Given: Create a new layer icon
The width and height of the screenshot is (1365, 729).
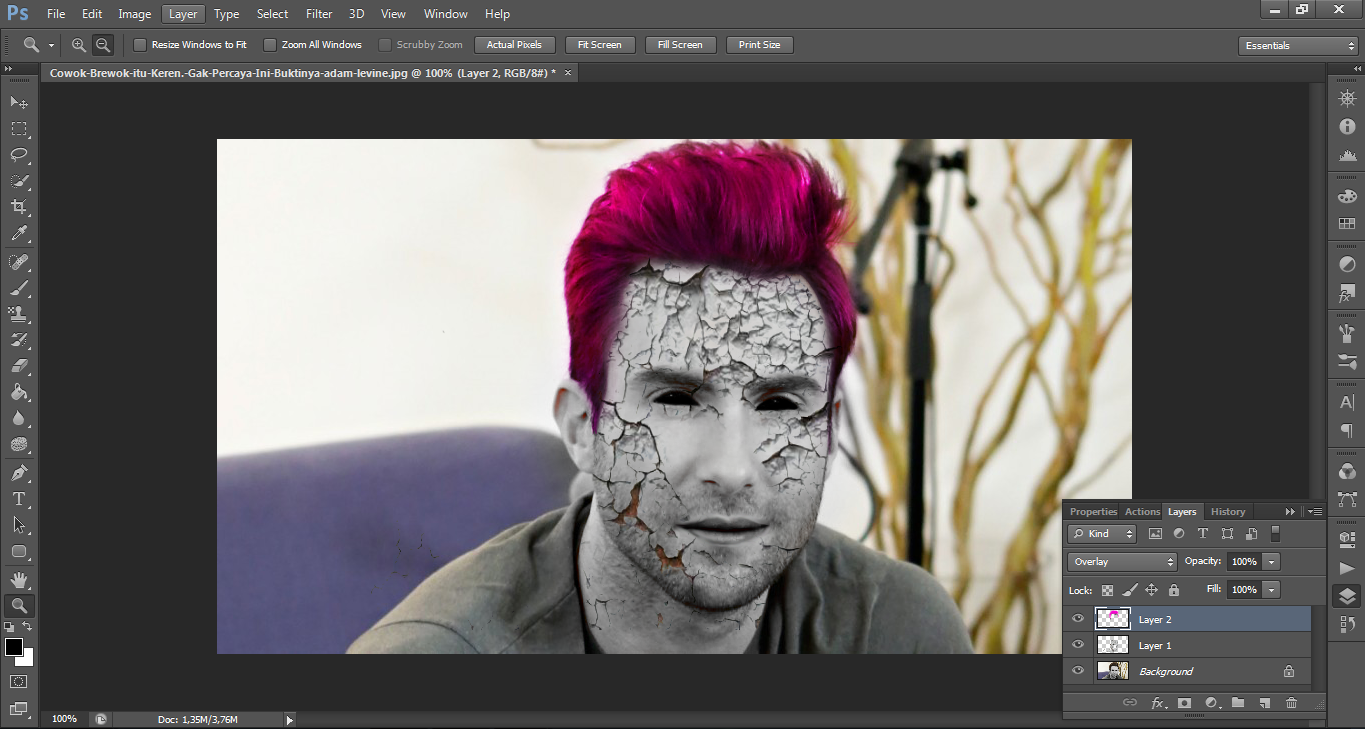Looking at the screenshot, I should point(1264,703).
